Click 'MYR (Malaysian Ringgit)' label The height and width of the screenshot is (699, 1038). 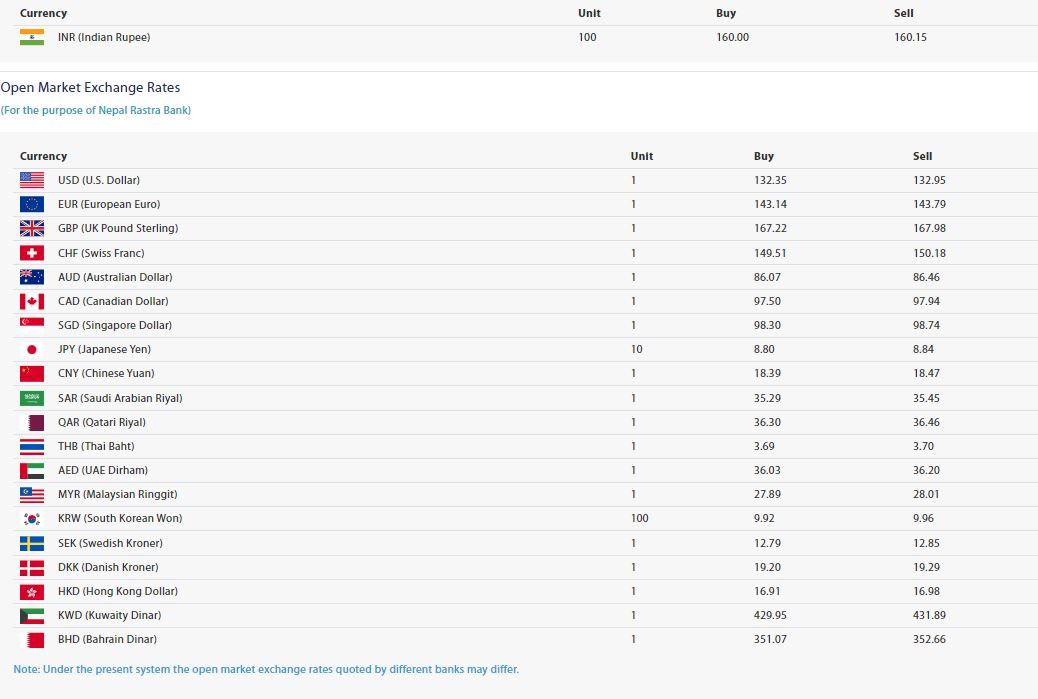click(117, 494)
